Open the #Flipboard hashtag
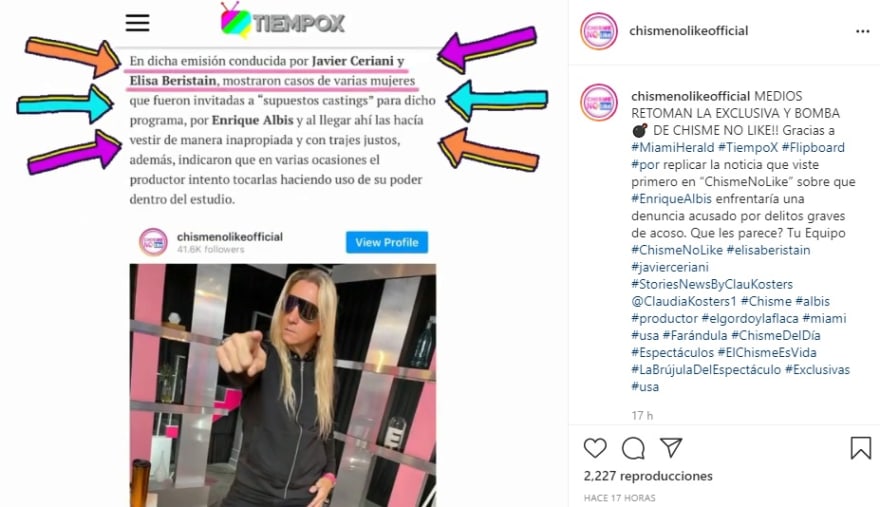Image resolution: width=880 pixels, height=507 pixels. [x=813, y=148]
